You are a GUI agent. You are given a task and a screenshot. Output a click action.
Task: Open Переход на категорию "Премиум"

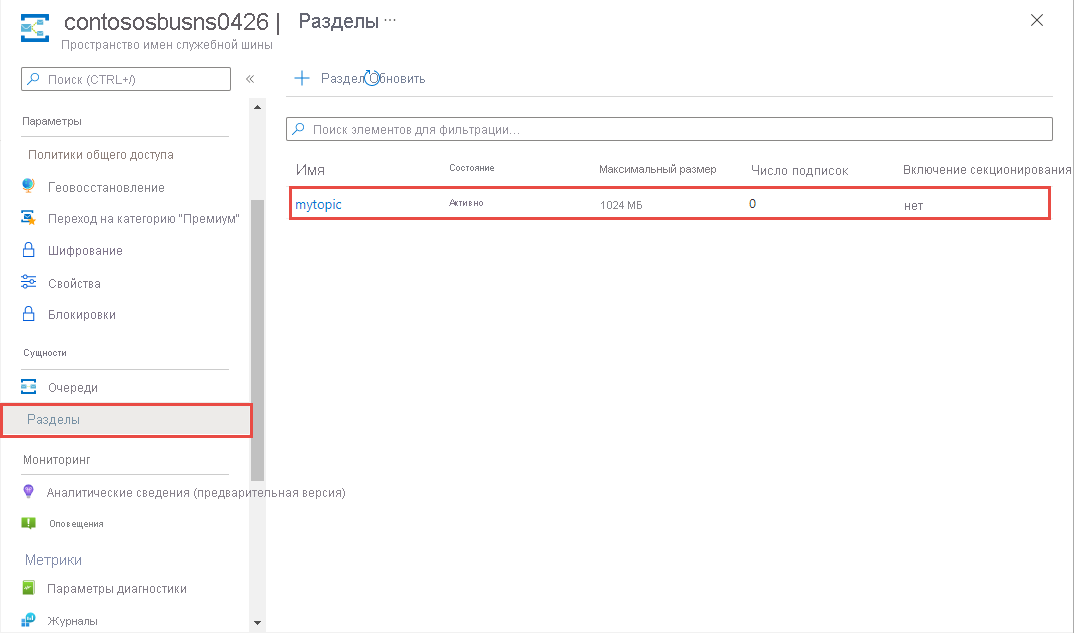(144, 219)
